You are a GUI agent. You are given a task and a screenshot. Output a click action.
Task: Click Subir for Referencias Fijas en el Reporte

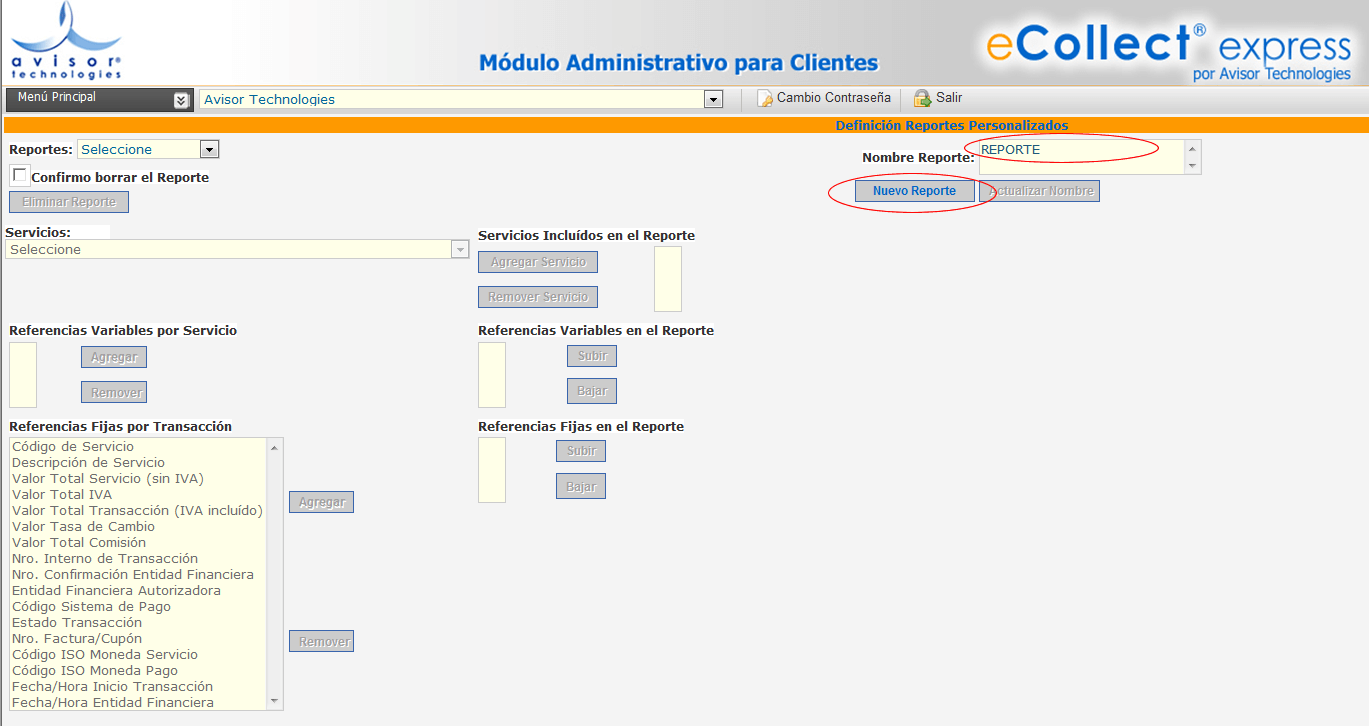pos(581,451)
